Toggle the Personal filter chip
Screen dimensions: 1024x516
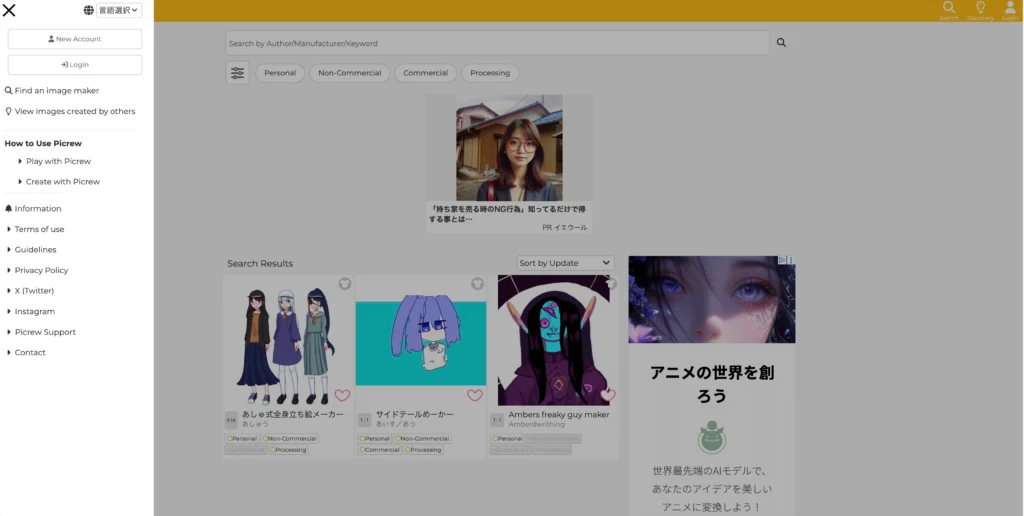pyautogui.click(x=280, y=73)
